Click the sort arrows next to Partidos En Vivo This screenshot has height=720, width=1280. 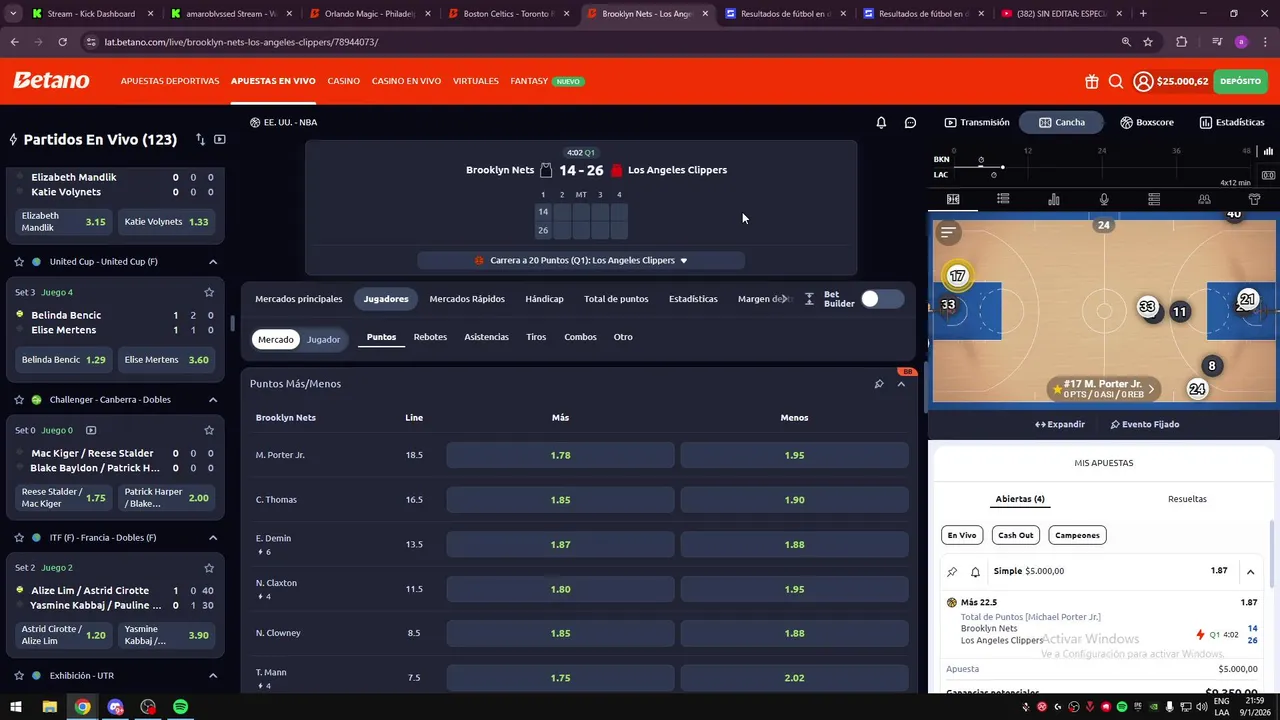click(x=200, y=139)
